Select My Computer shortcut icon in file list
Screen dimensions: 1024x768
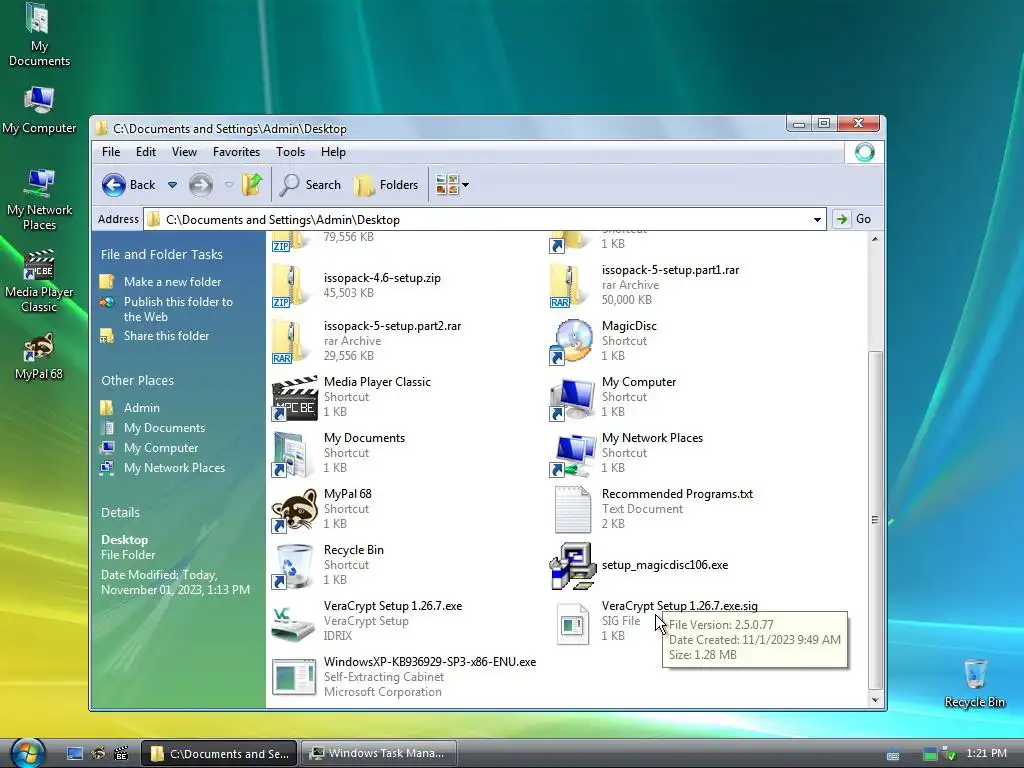tap(572, 398)
